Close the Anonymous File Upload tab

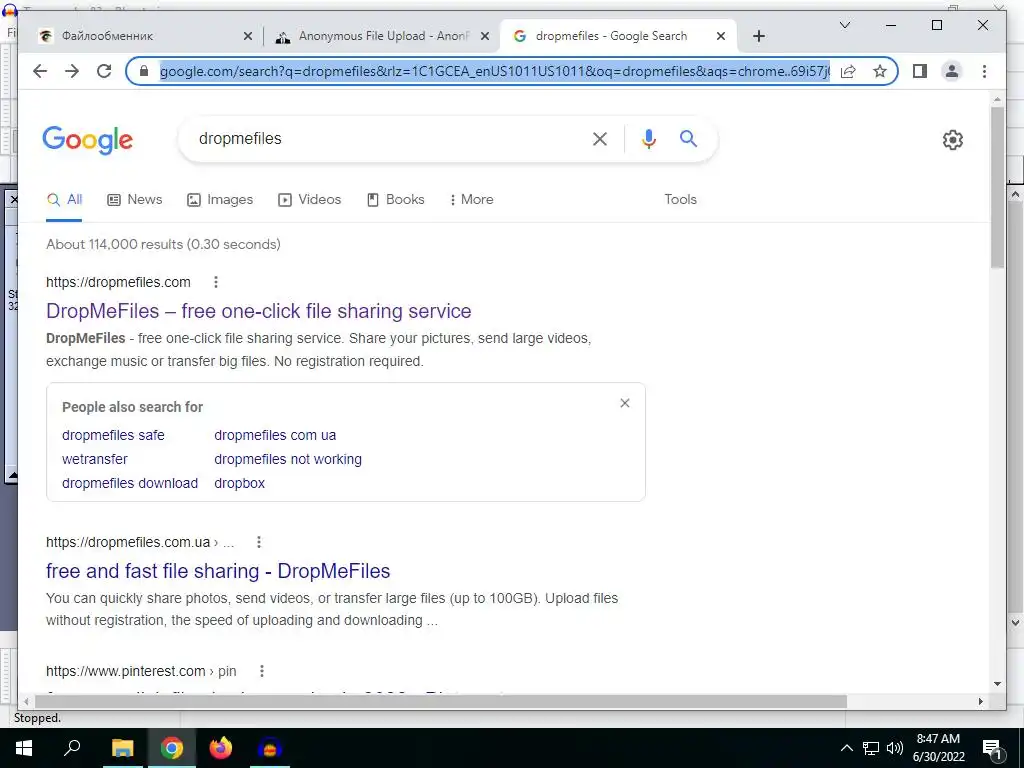point(485,37)
